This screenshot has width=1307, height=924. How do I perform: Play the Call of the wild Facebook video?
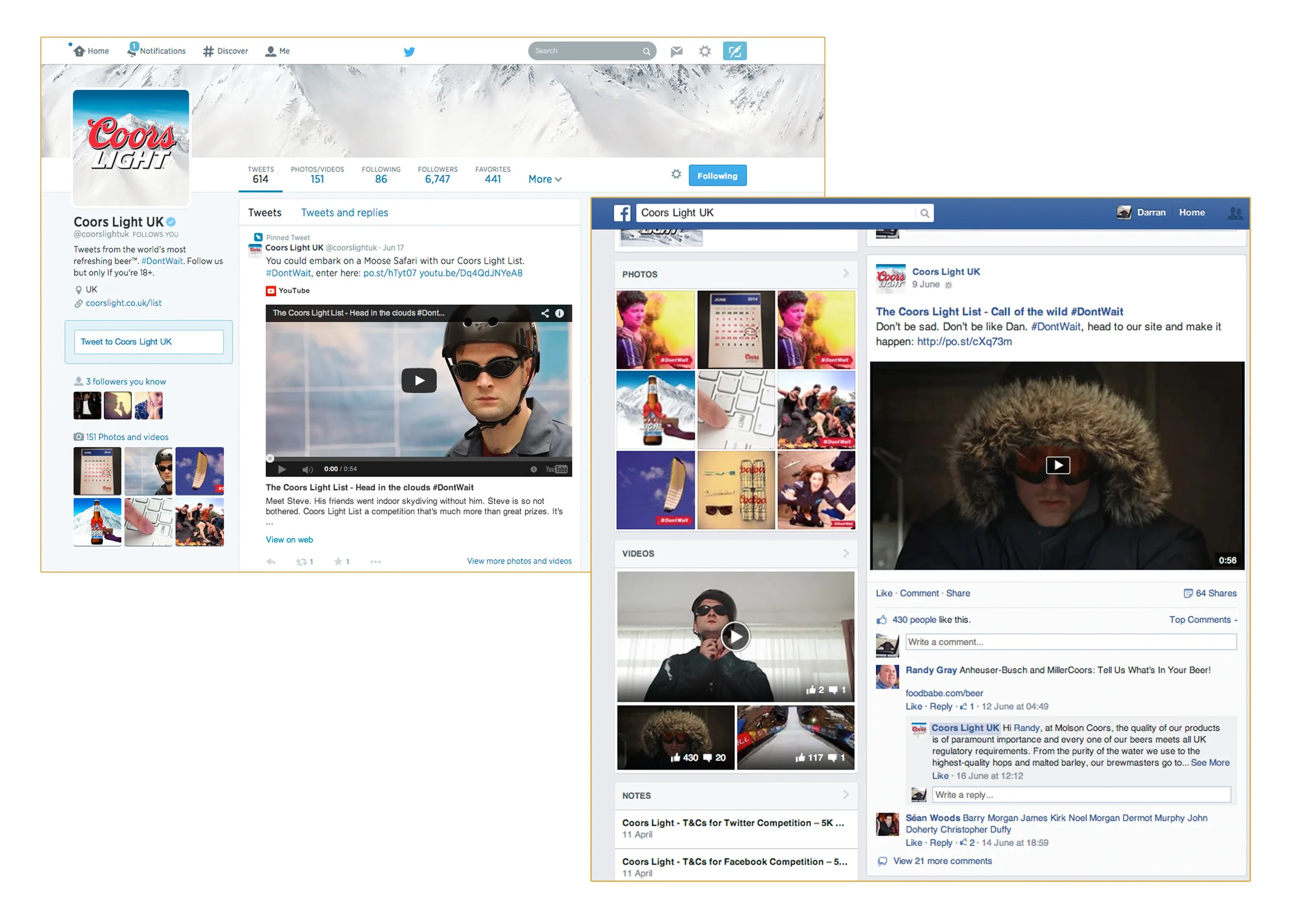tap(1058, 466)
